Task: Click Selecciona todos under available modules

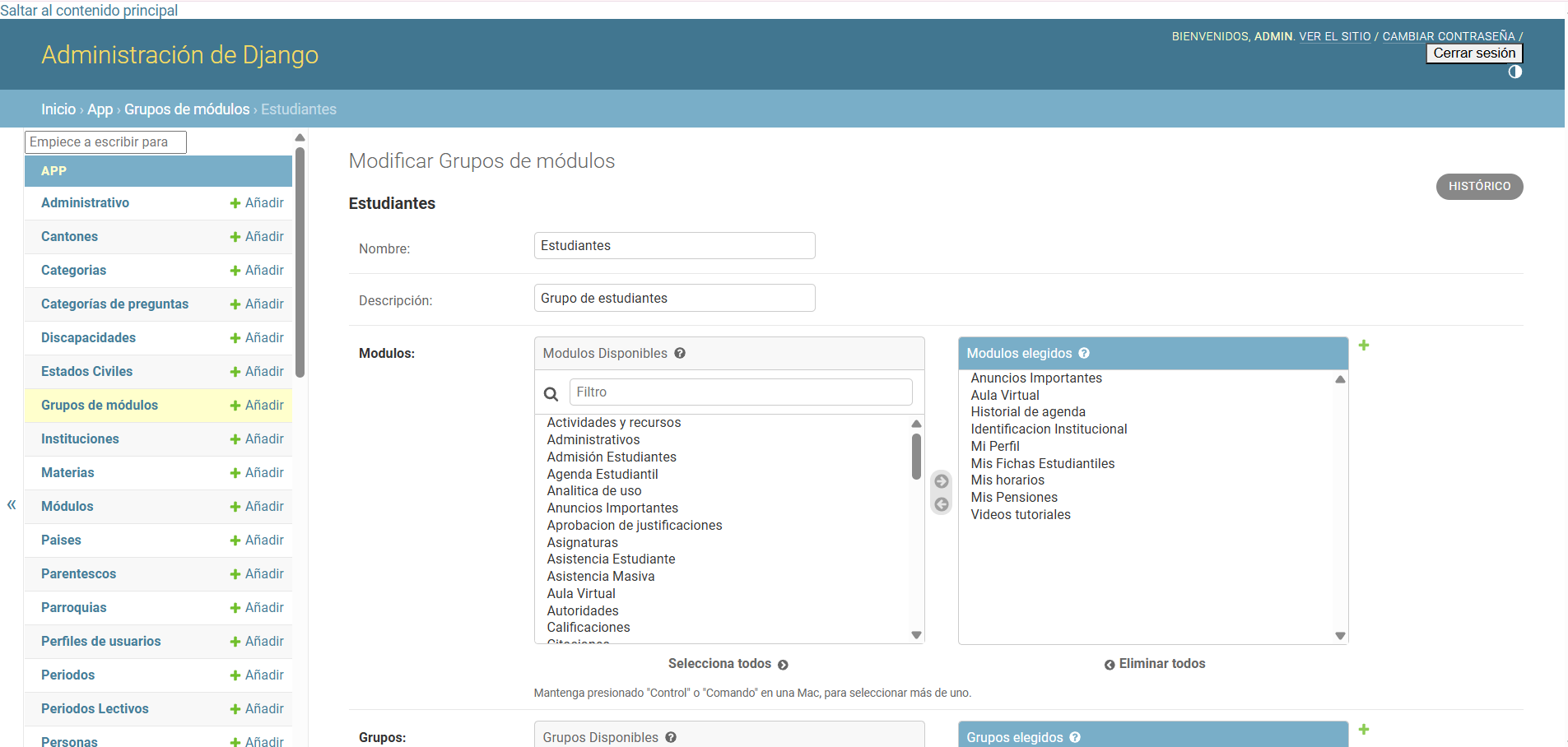Action: coord(728,664)
